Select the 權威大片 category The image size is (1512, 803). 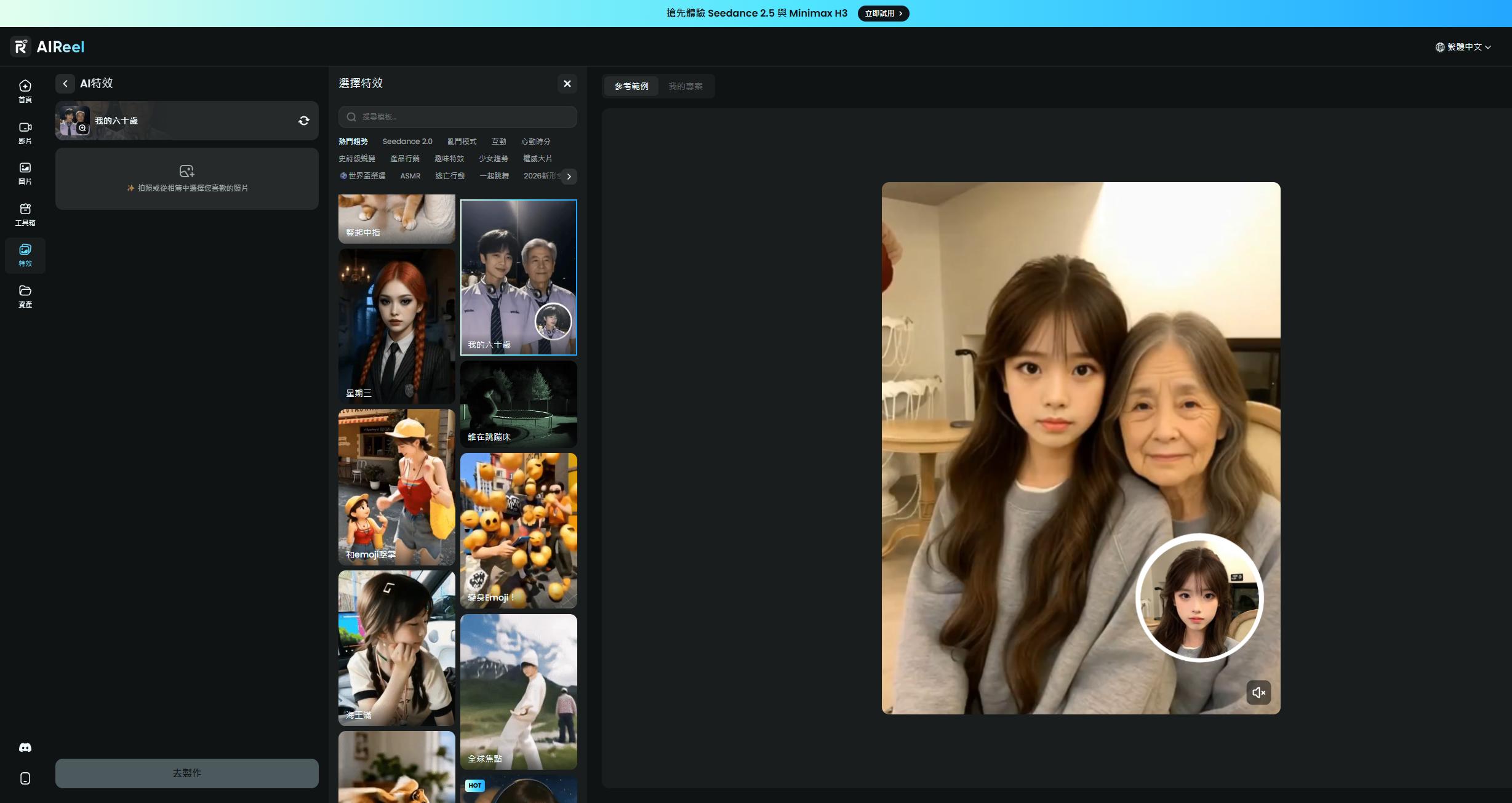point(538,159)
